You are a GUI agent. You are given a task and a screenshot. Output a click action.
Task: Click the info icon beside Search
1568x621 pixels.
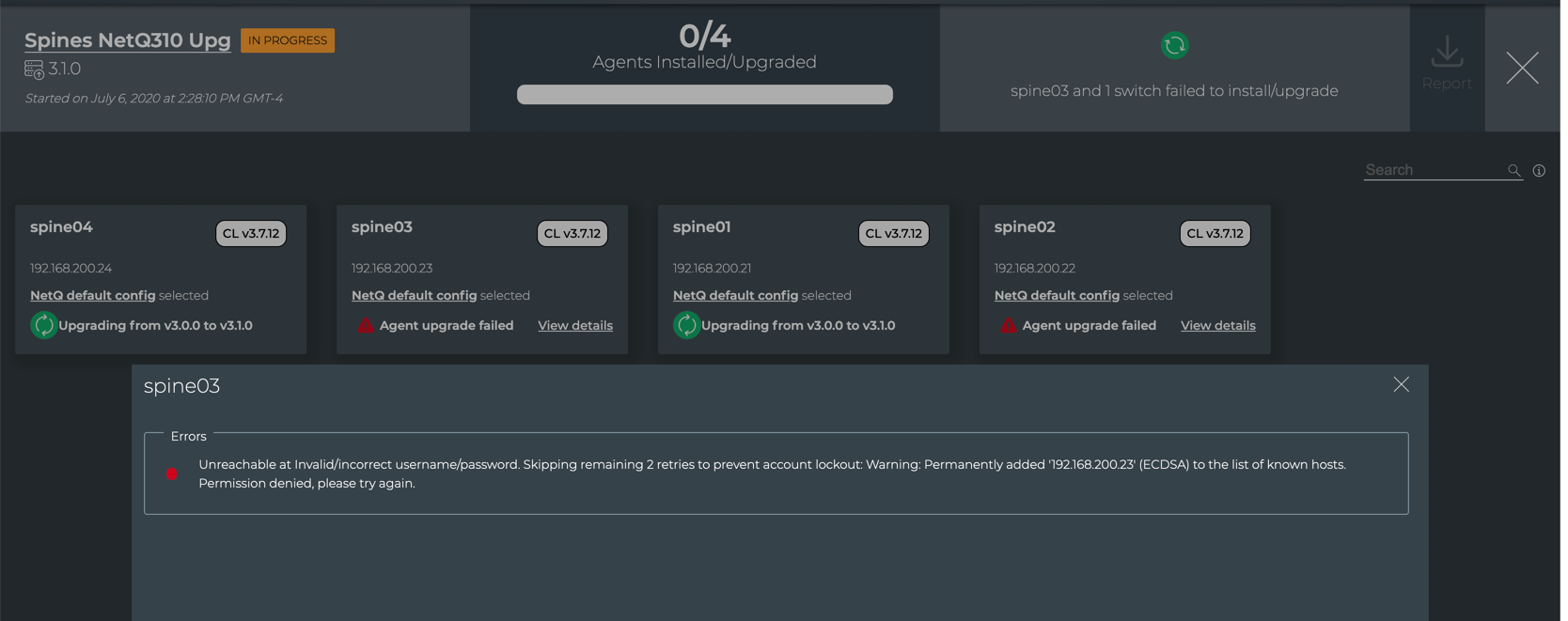coord(1539,171)
